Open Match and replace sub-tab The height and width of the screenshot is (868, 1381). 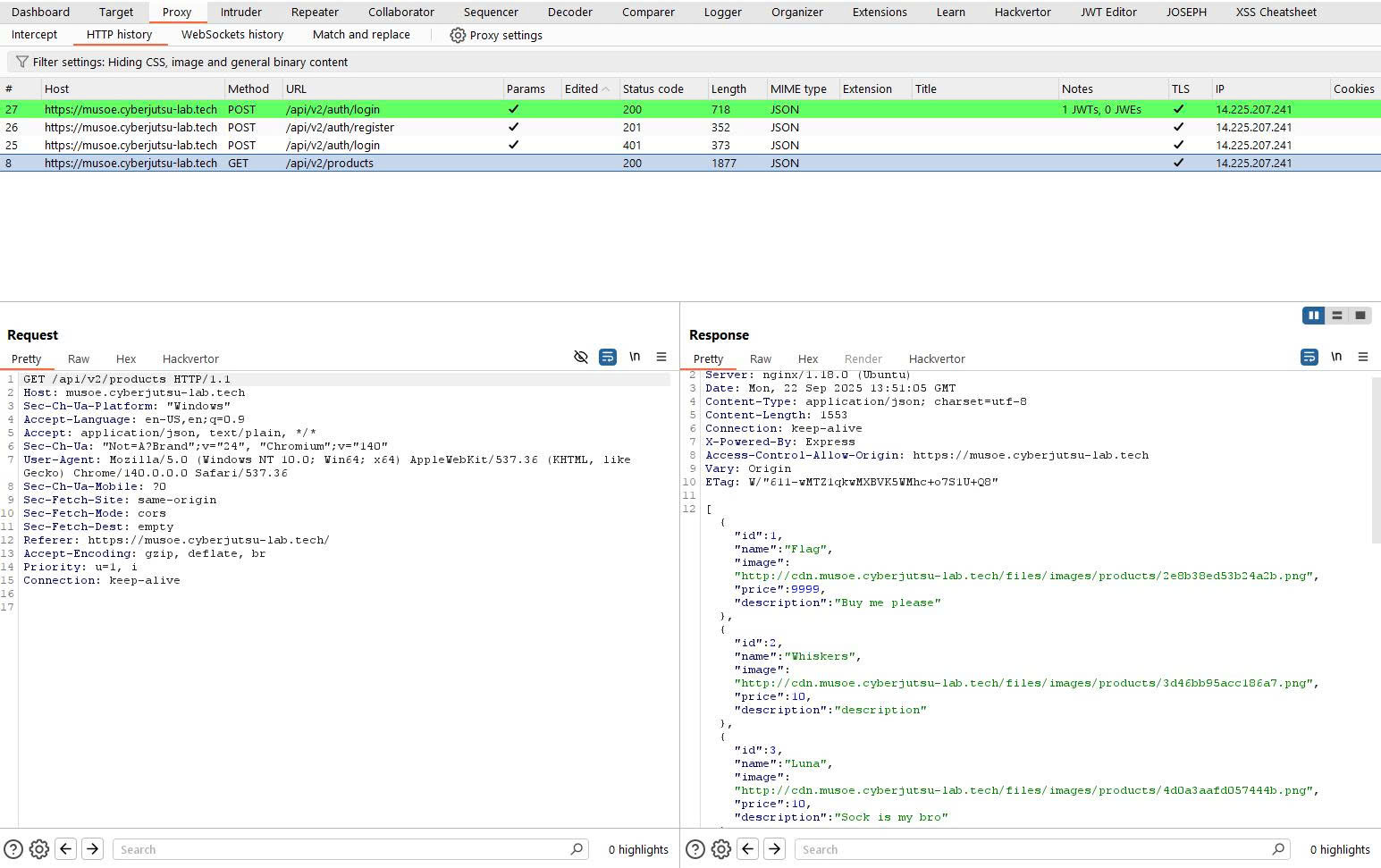coord(361,34)
